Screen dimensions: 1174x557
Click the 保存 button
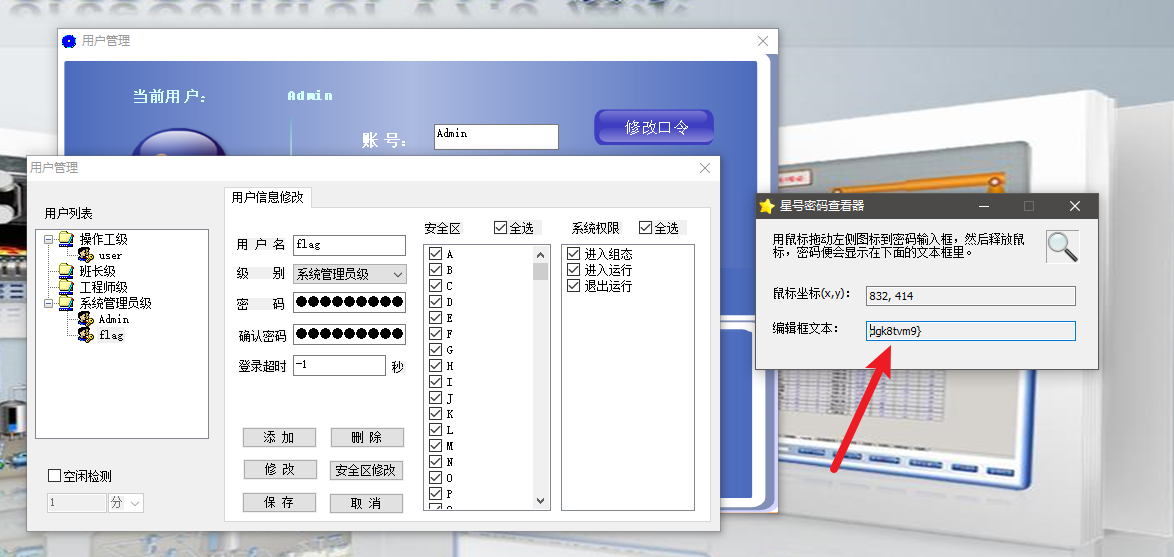pos(279,502)
